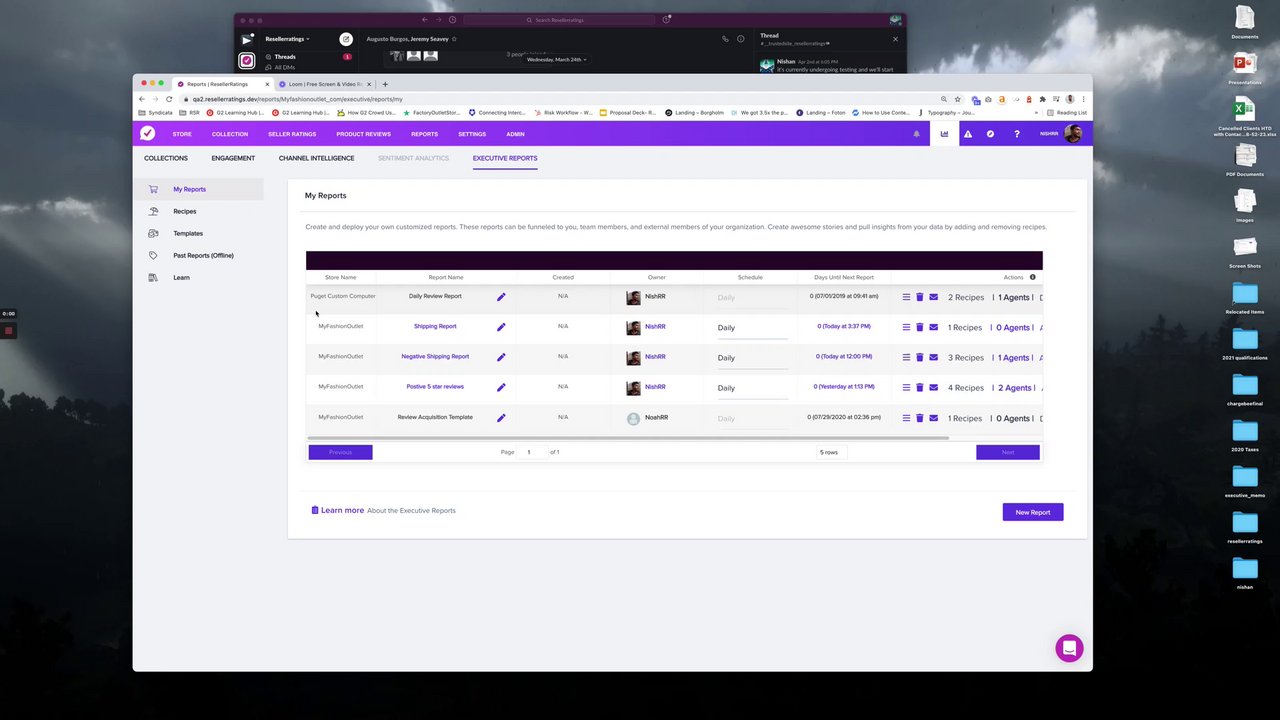Switch to the ENGAGEMENT sub-tab
This screenshot has width=1280, height=720.
tap(233, 158)
